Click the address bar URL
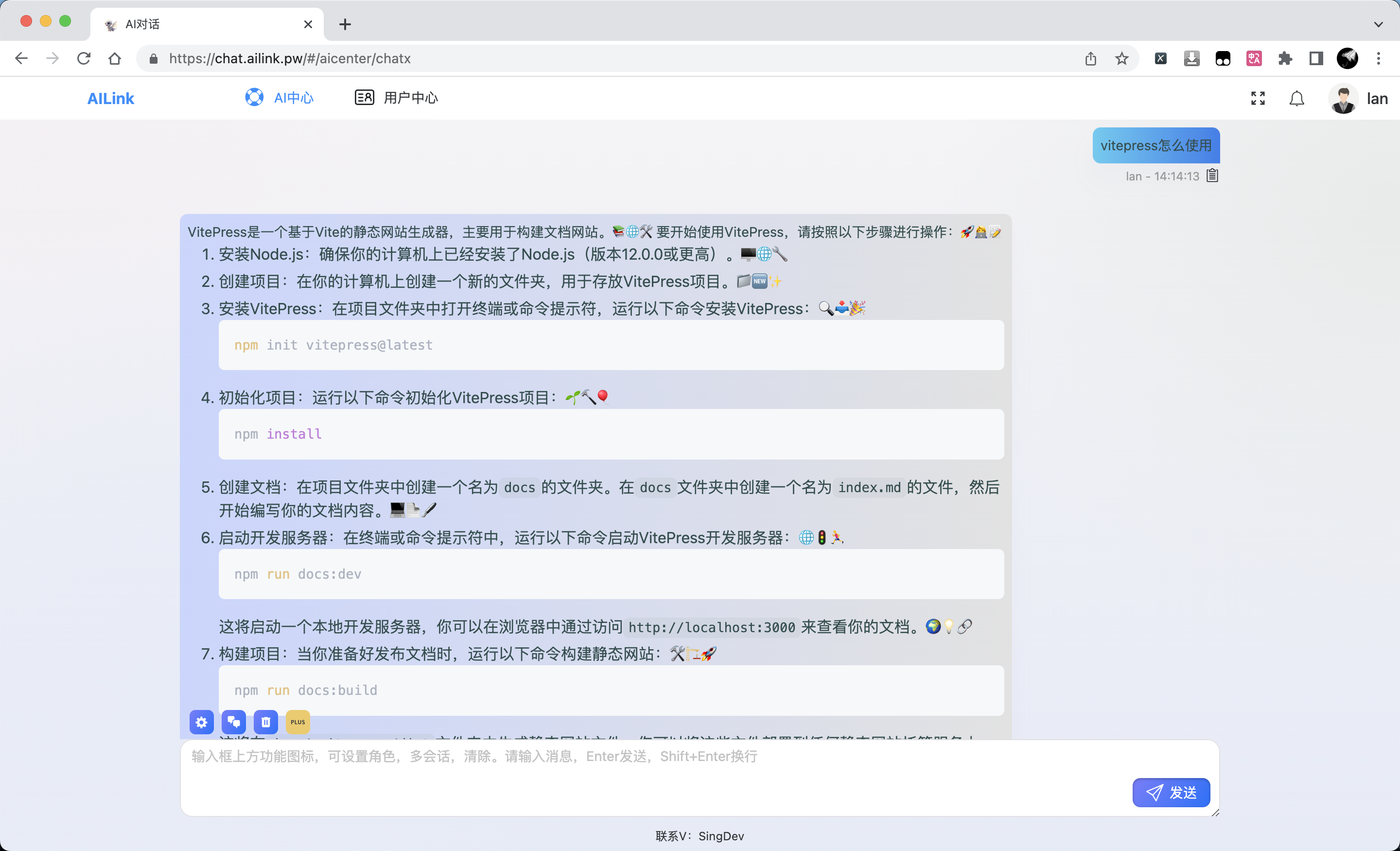Viewport: 1400px width, 851px height. 290,58
